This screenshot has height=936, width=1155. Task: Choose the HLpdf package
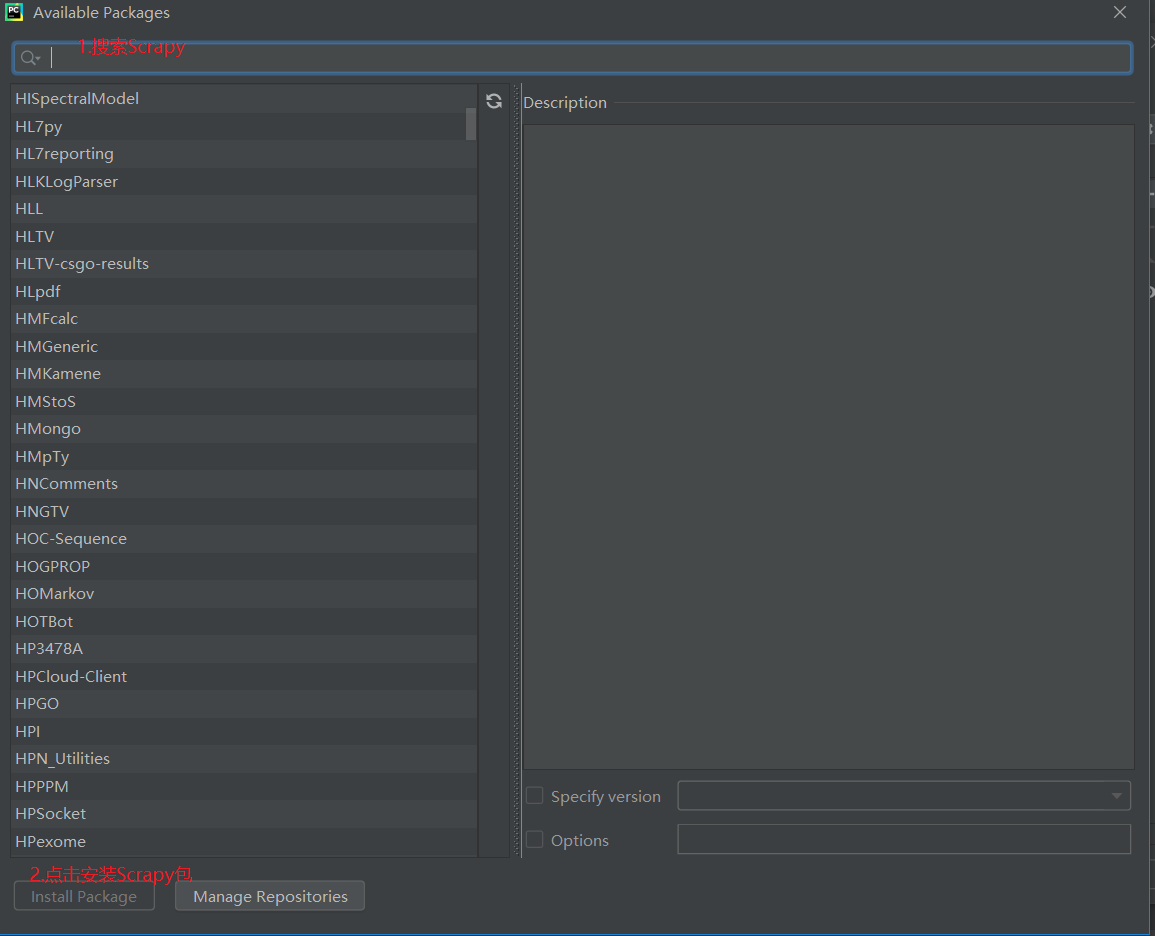pyautogui.click(x=244, y=292)
